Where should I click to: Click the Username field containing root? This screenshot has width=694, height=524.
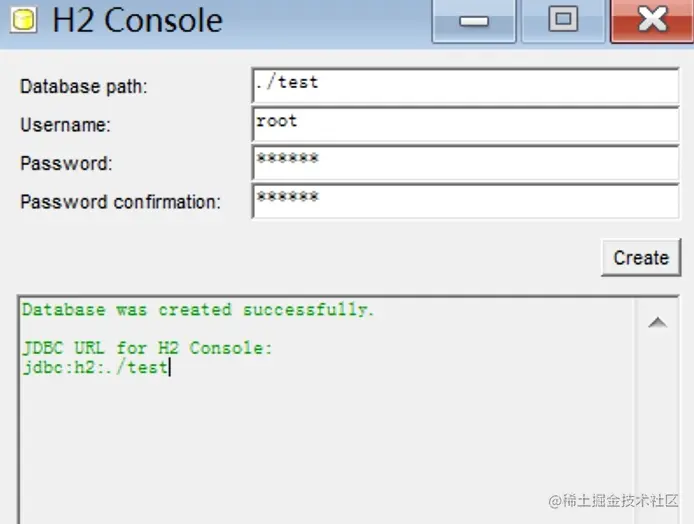pos(465,124)
